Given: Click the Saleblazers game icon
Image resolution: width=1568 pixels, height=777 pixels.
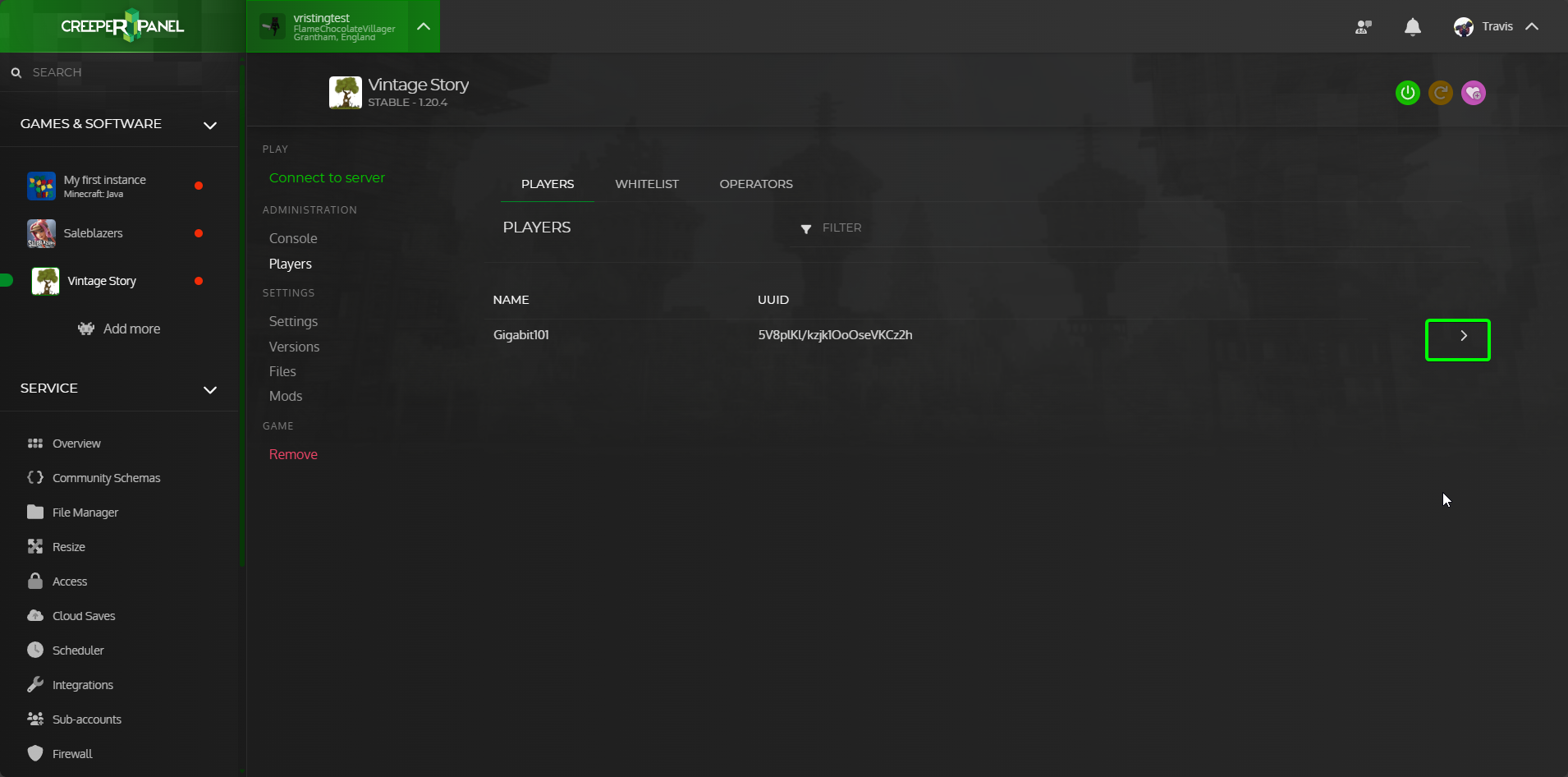Looking at the screenshot, I should coord(41,233).
